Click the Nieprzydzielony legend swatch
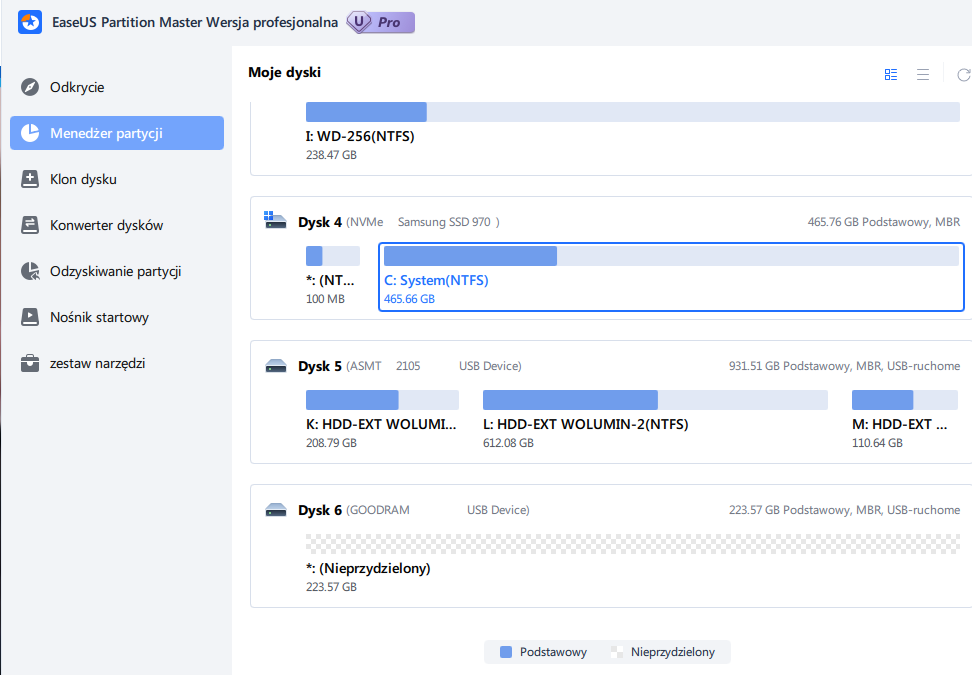This screenshot has height=675, width=972. coord(617,652)
